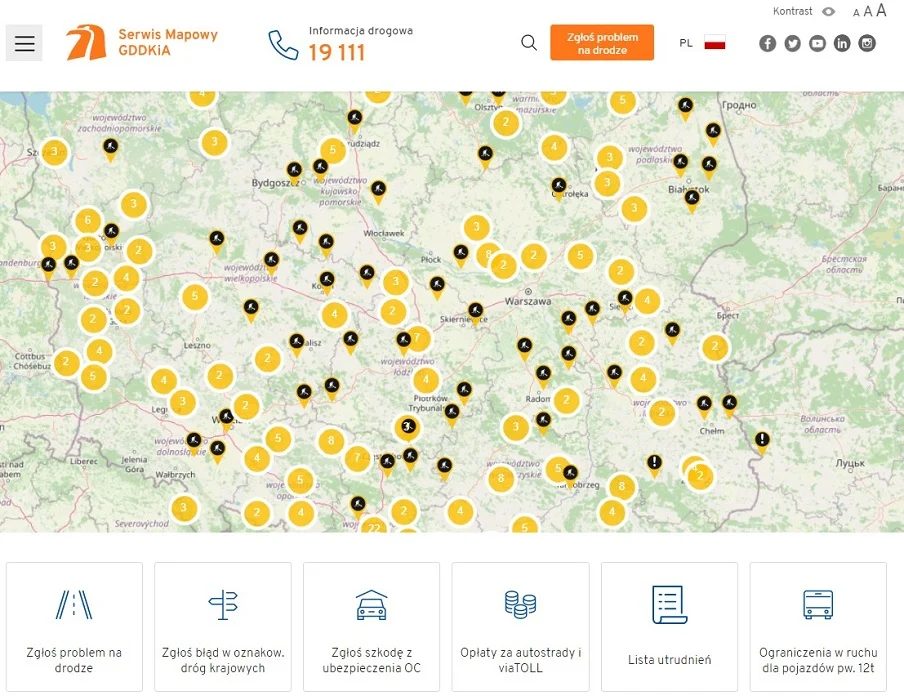Select the coins icon above Opłaty za autostrady
904x700 pixels.
point(520,604)
